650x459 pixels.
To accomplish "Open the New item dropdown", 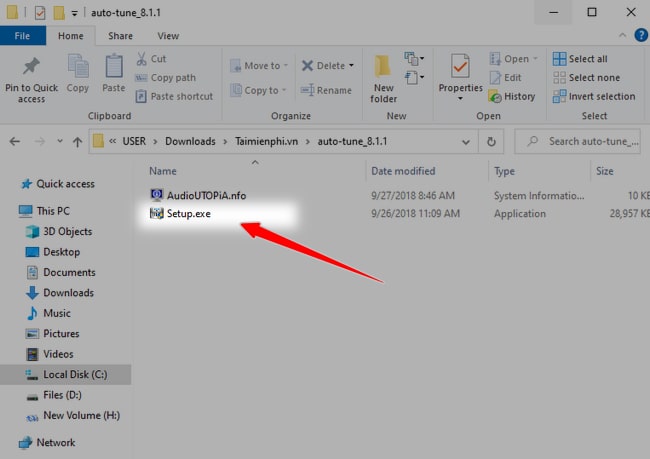I will pos(414,58).
